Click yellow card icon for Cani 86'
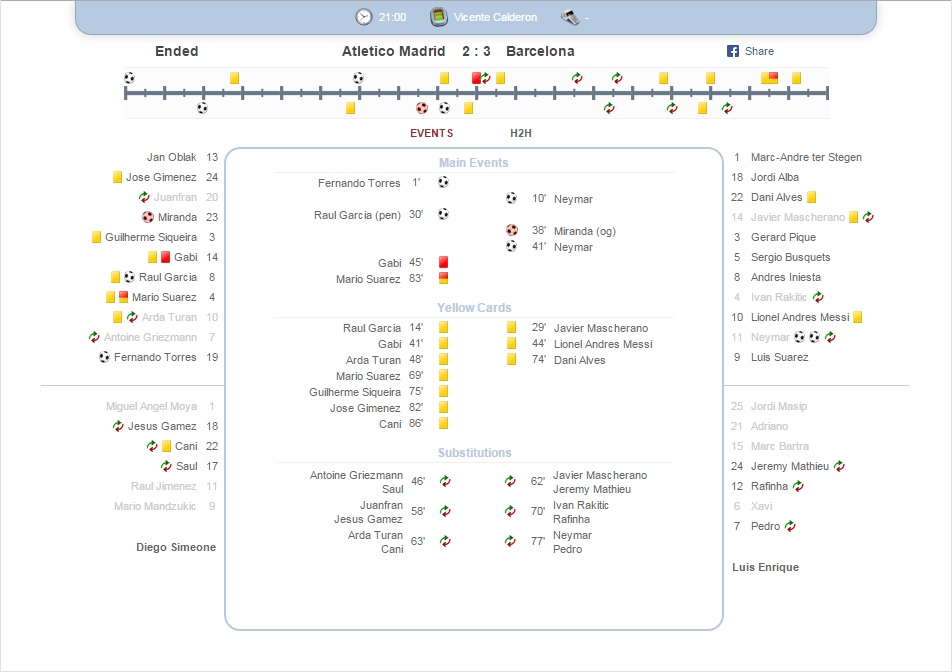The width and height of the screenshot is (952, 672). pyautogui.click(x=443, y=423)
